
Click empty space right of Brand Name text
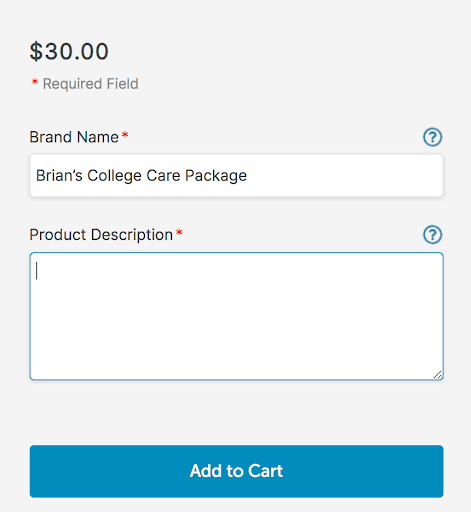[343, 175]
